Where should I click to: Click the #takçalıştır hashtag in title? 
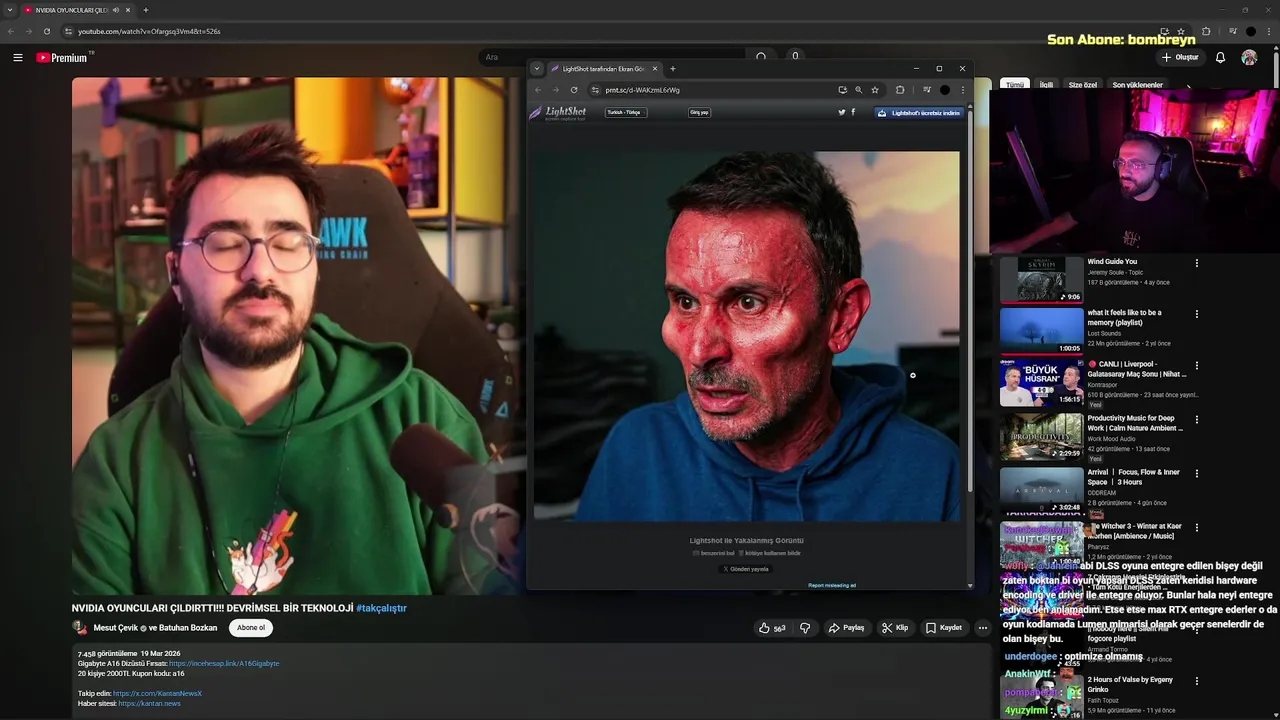(x=381, y=608)
